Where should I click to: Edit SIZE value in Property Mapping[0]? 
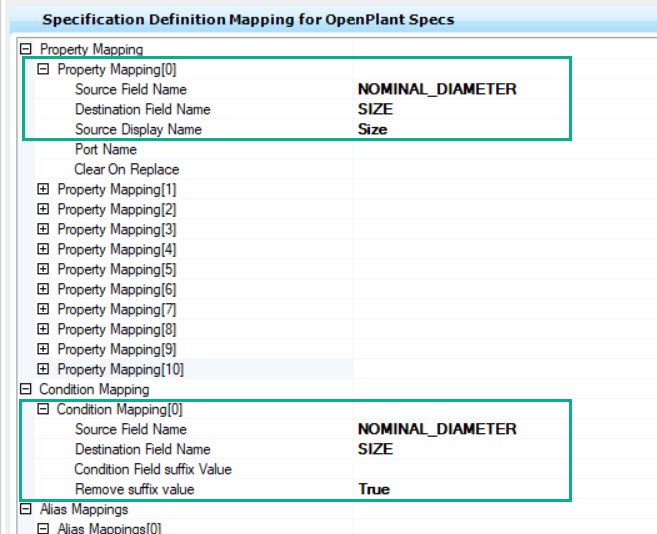point(375,109)
